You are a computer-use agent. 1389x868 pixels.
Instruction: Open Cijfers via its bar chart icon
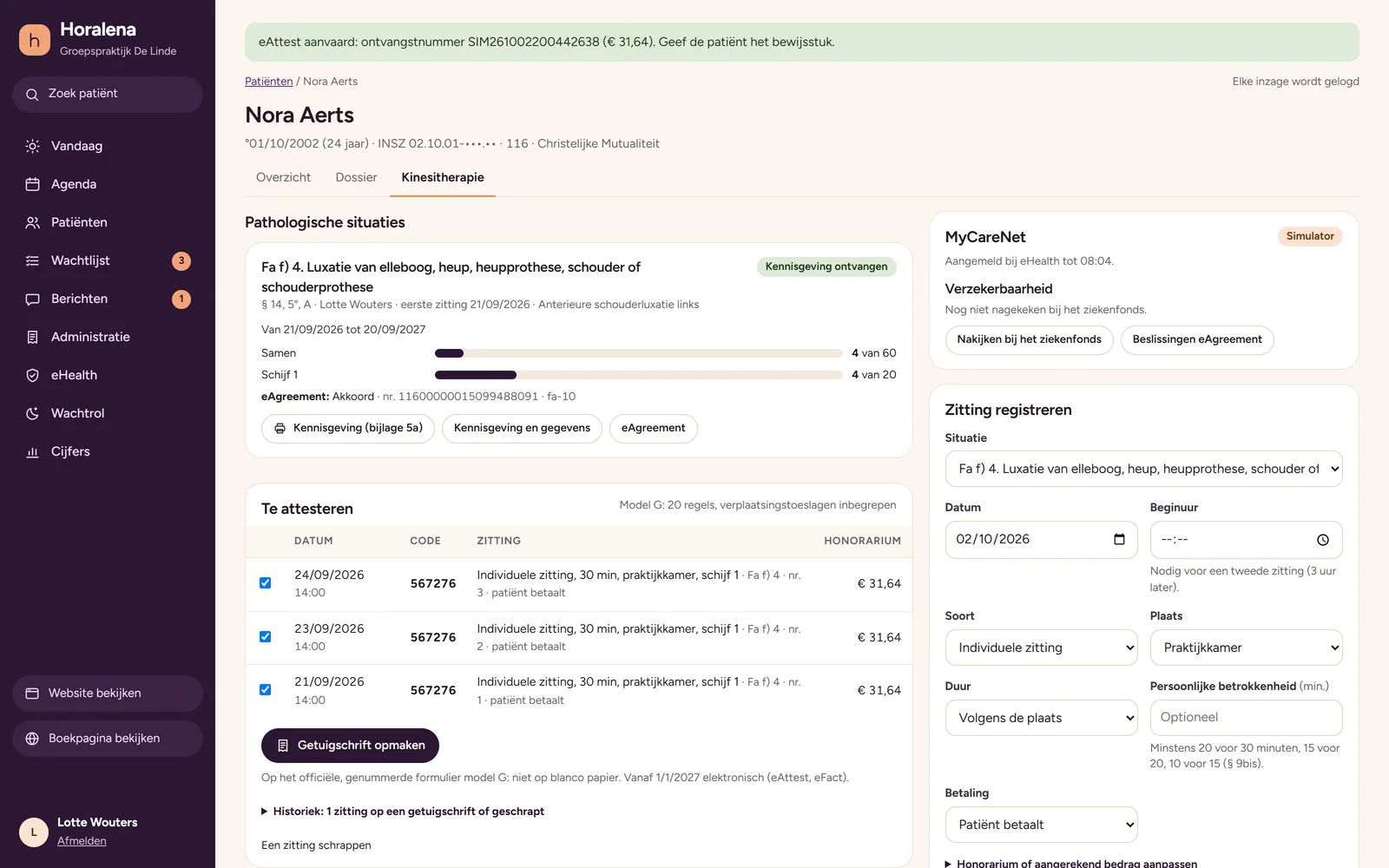tap(32, 451)
